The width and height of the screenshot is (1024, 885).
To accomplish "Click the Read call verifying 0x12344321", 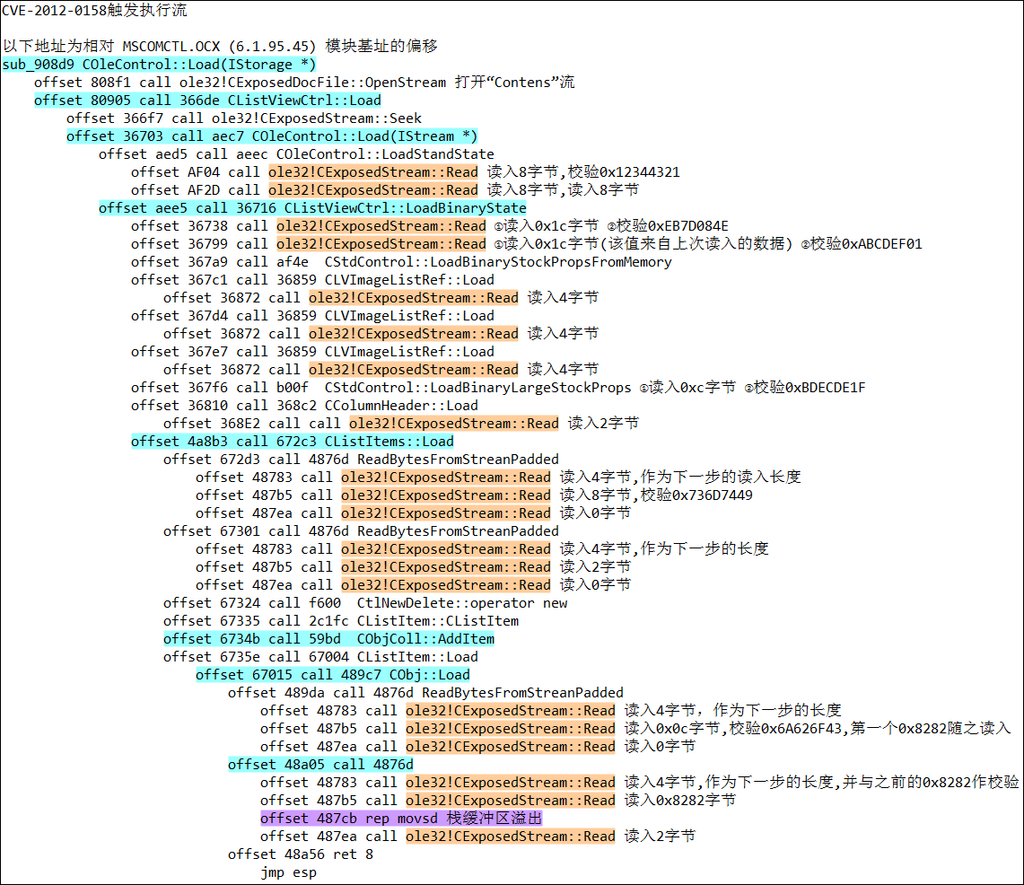I will 405,172.
